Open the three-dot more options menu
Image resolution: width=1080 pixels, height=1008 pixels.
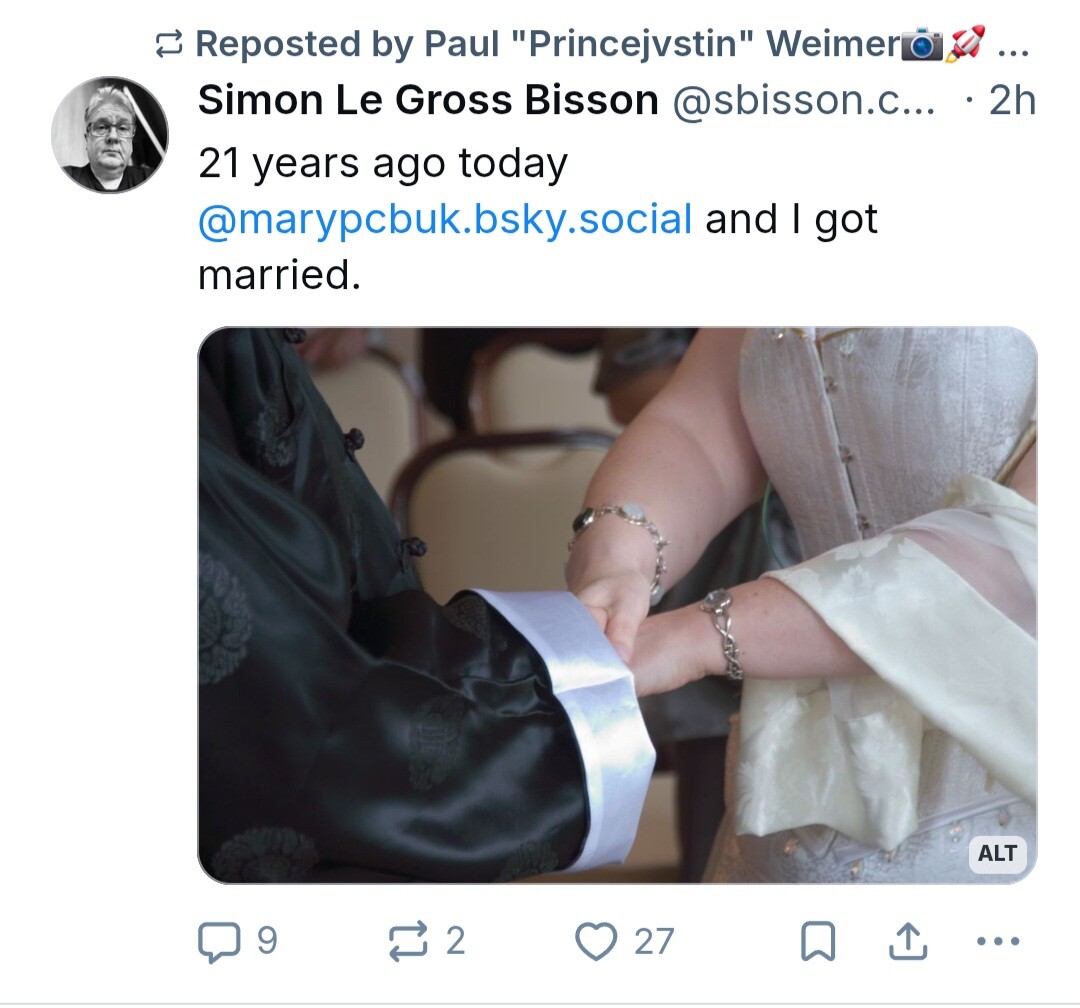(996, 942)
